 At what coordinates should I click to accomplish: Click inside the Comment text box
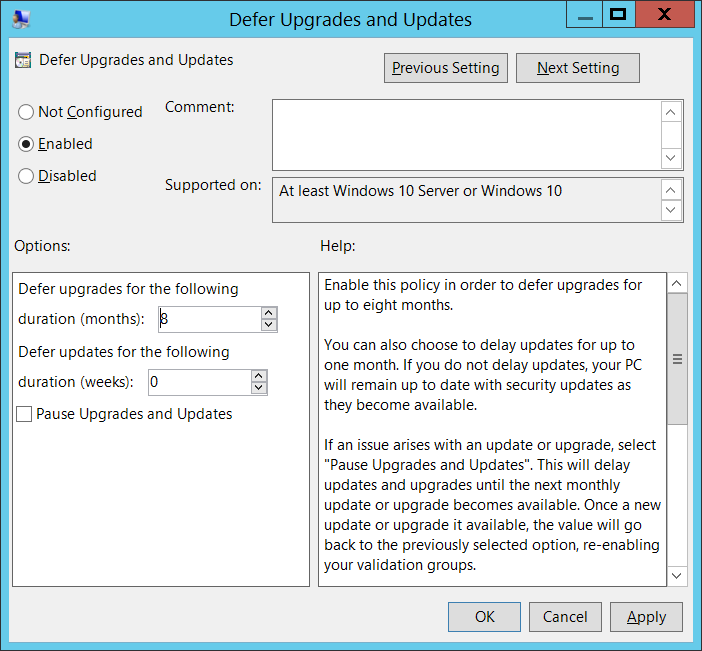[x=466, y=134]
